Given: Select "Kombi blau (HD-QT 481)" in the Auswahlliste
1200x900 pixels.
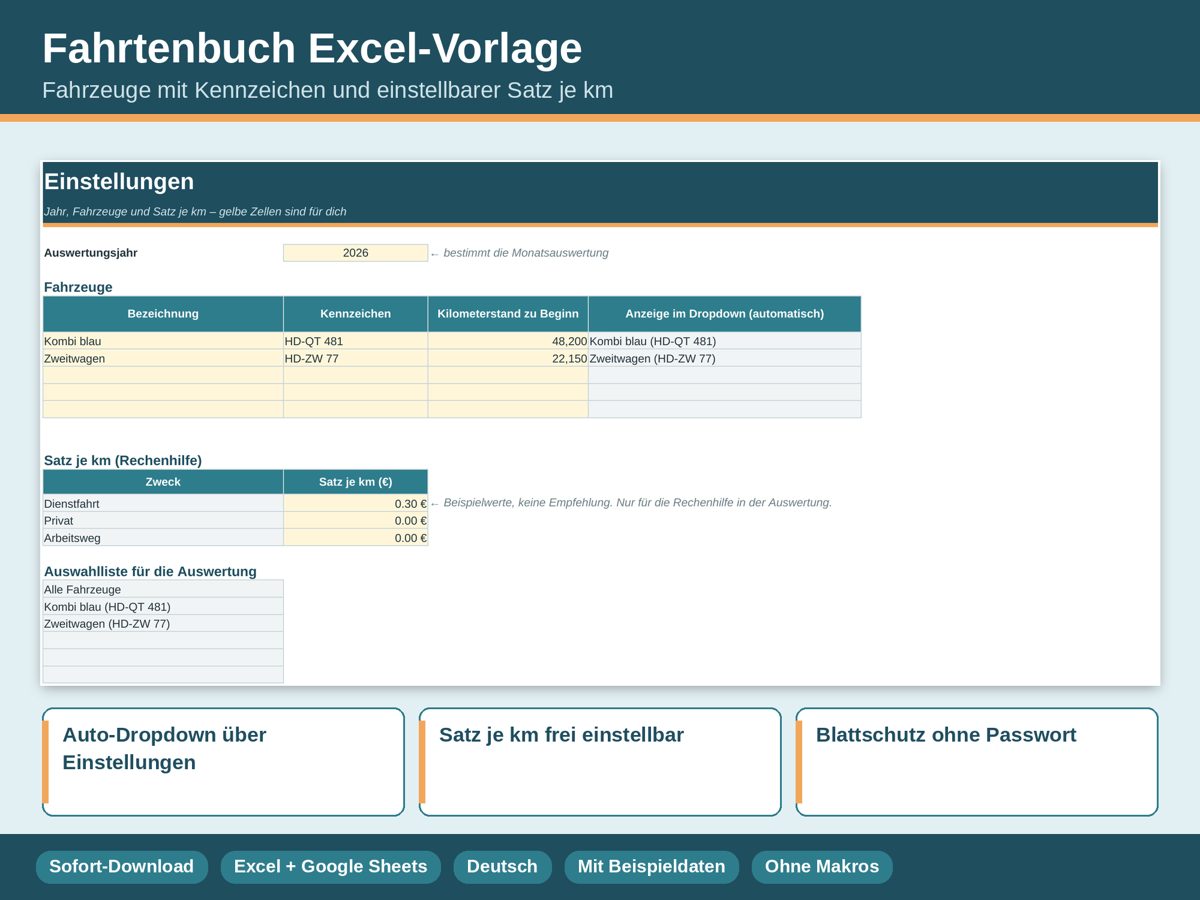Looking at the screenshot, I should pyautogui.click(x=163, y=607).
